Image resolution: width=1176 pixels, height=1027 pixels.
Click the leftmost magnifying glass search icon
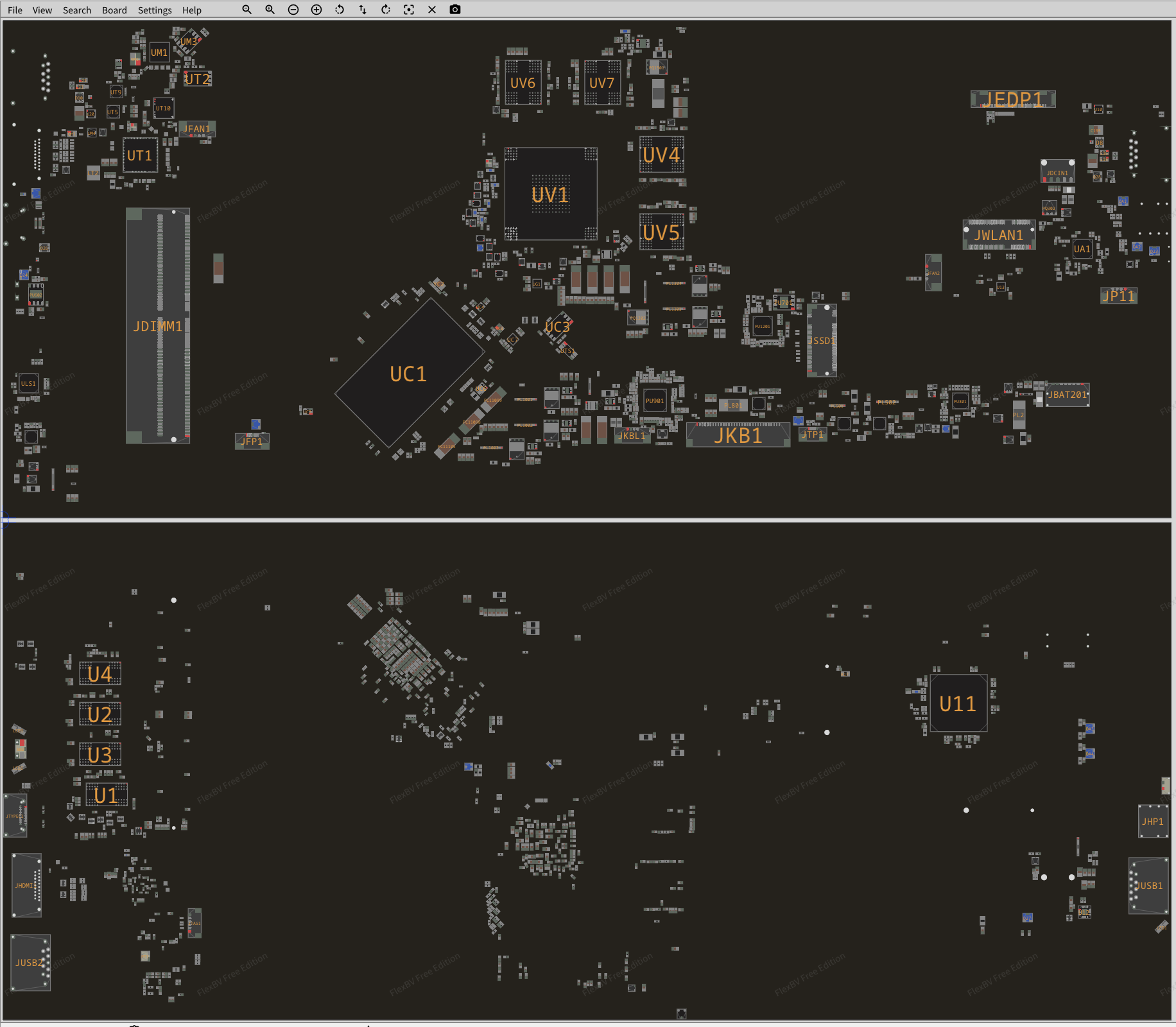pyautogui.click(x=246, y=10)
